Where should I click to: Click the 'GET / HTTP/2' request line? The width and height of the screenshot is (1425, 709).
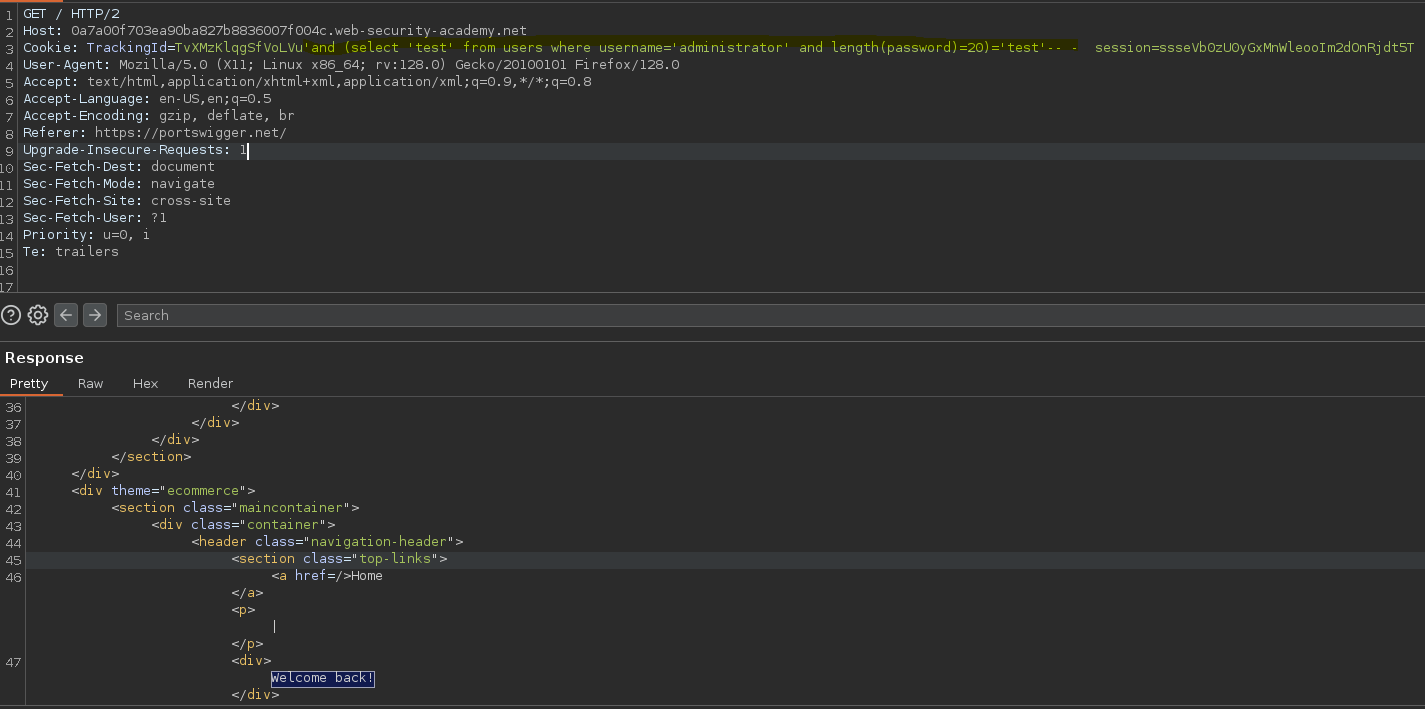[71, 14]
